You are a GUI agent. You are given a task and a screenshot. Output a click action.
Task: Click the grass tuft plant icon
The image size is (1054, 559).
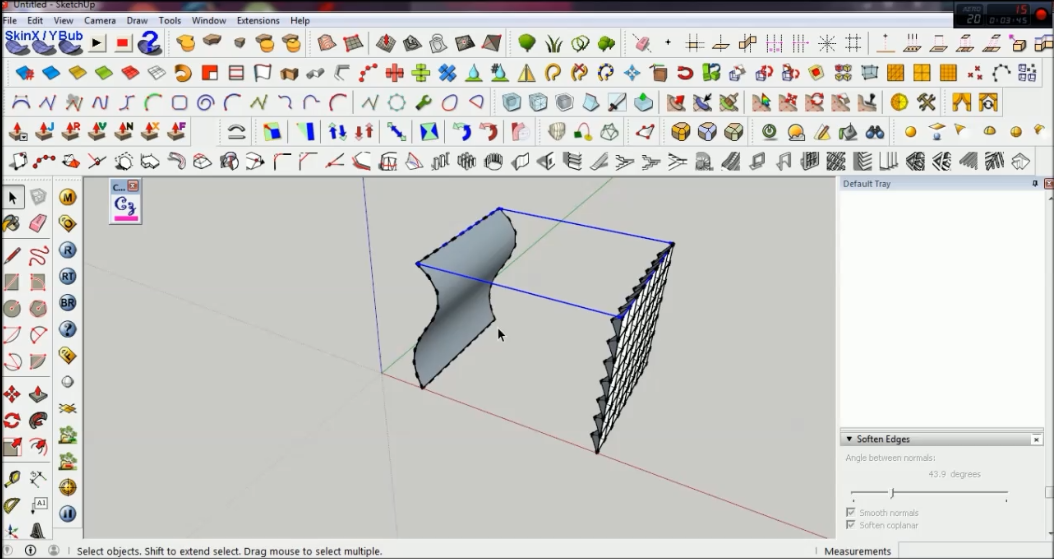point(553,44)
